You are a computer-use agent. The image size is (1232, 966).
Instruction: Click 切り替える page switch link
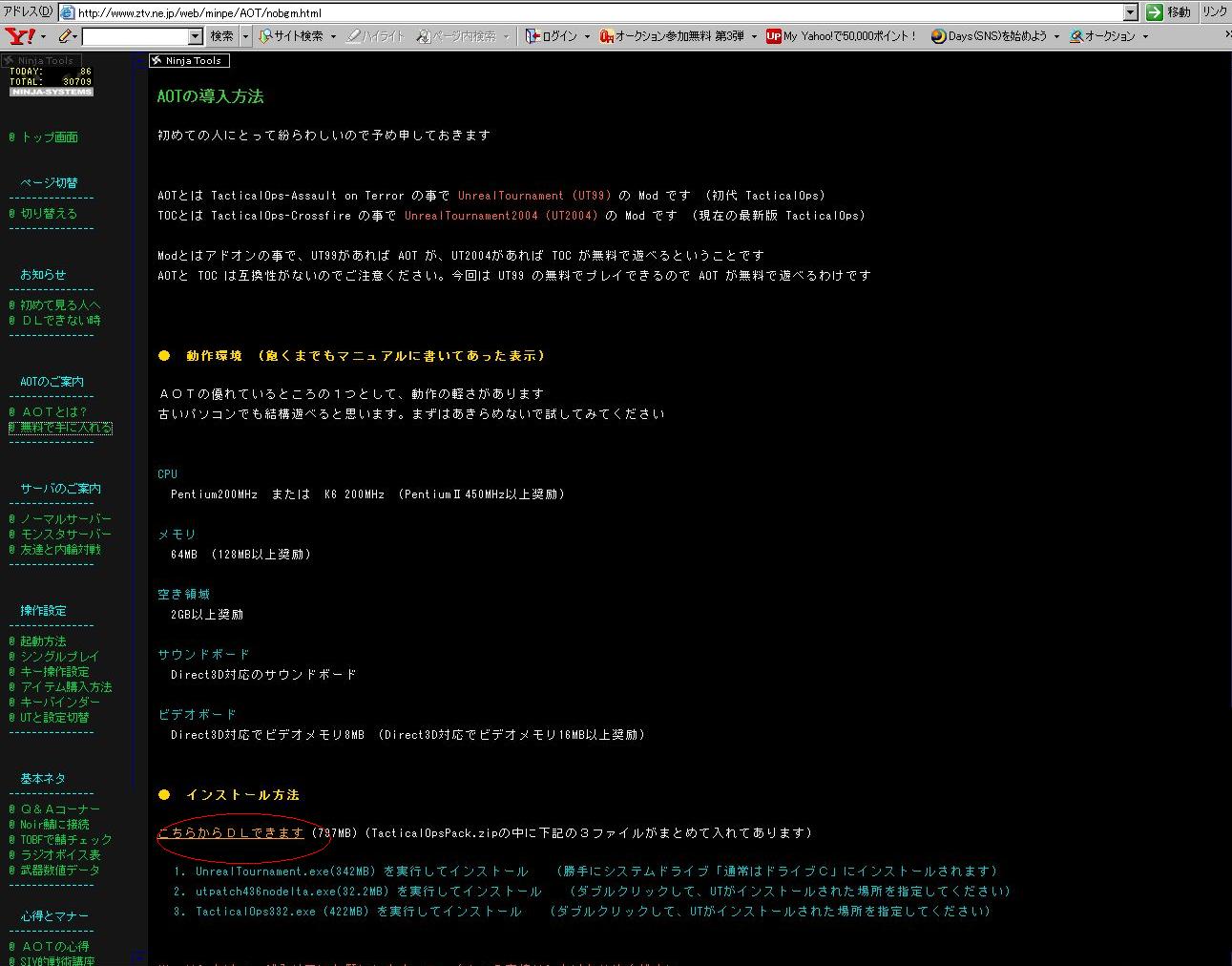click(x=49, y=214)
